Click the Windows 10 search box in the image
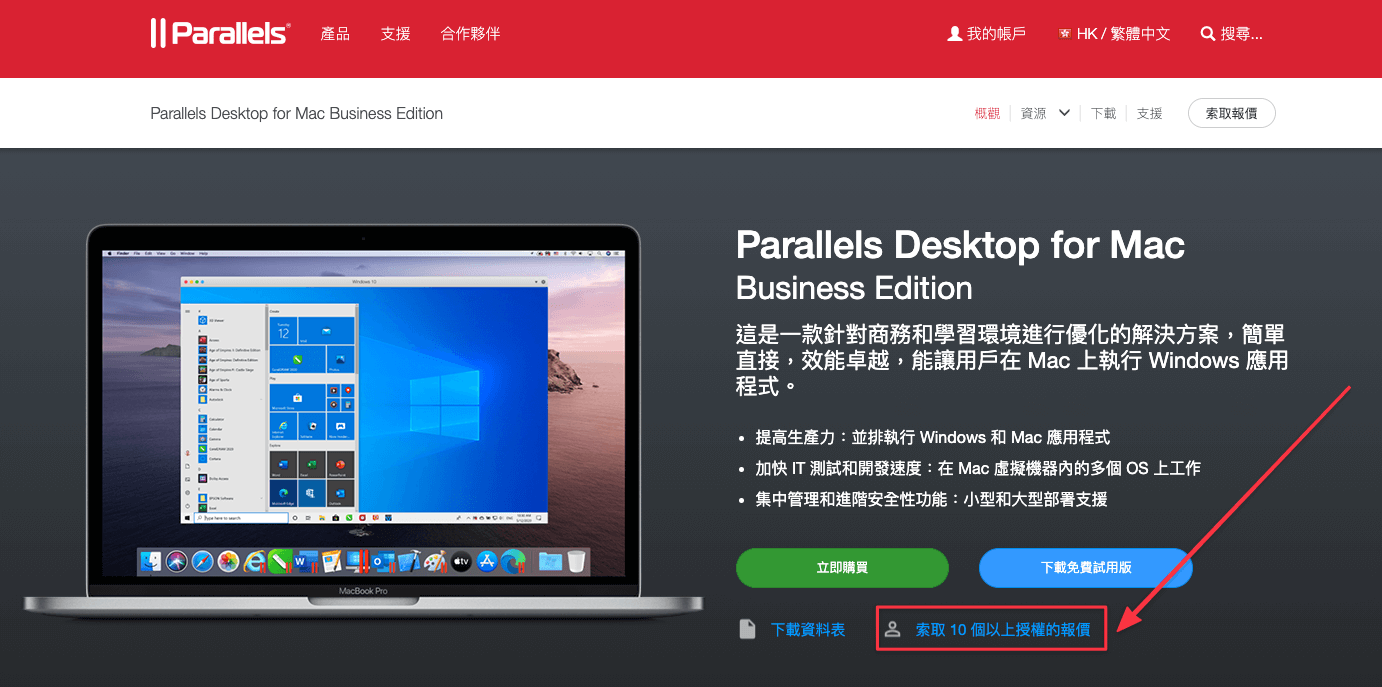This screenshot has width=1382, height=687. [x=240, y=518]
